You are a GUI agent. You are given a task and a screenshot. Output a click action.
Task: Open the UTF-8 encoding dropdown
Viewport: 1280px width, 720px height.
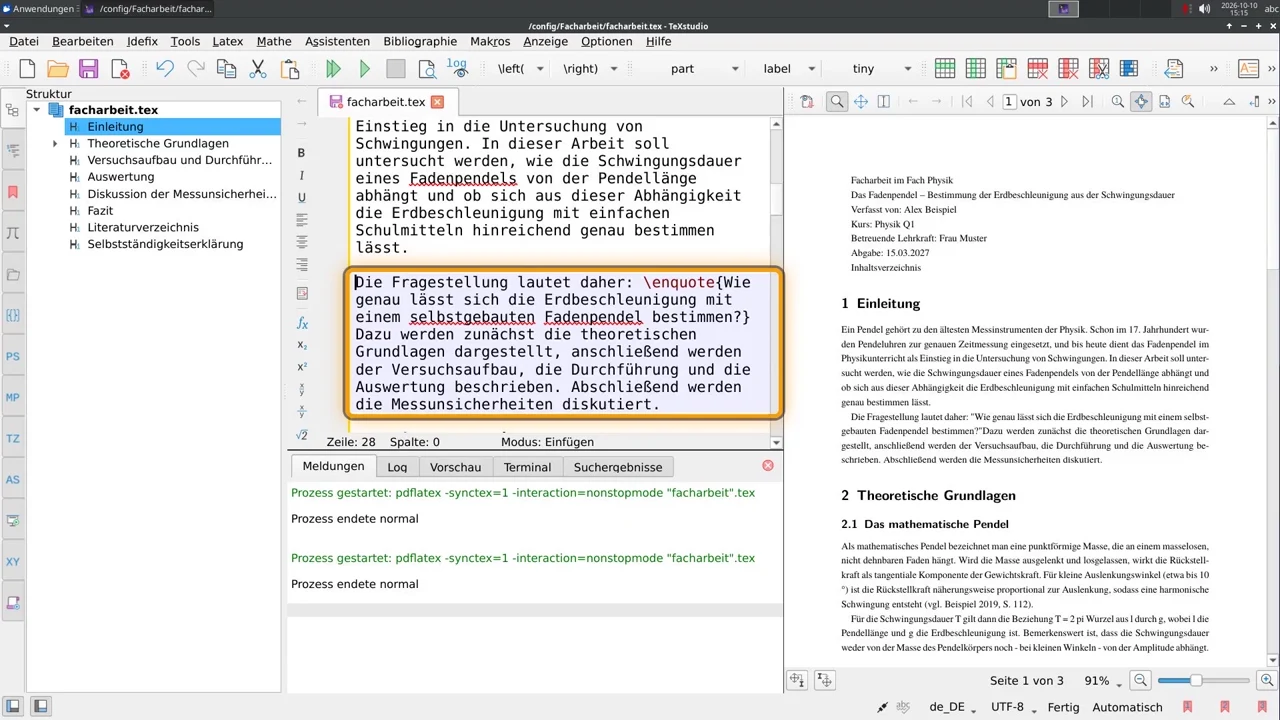(1012, 707)
